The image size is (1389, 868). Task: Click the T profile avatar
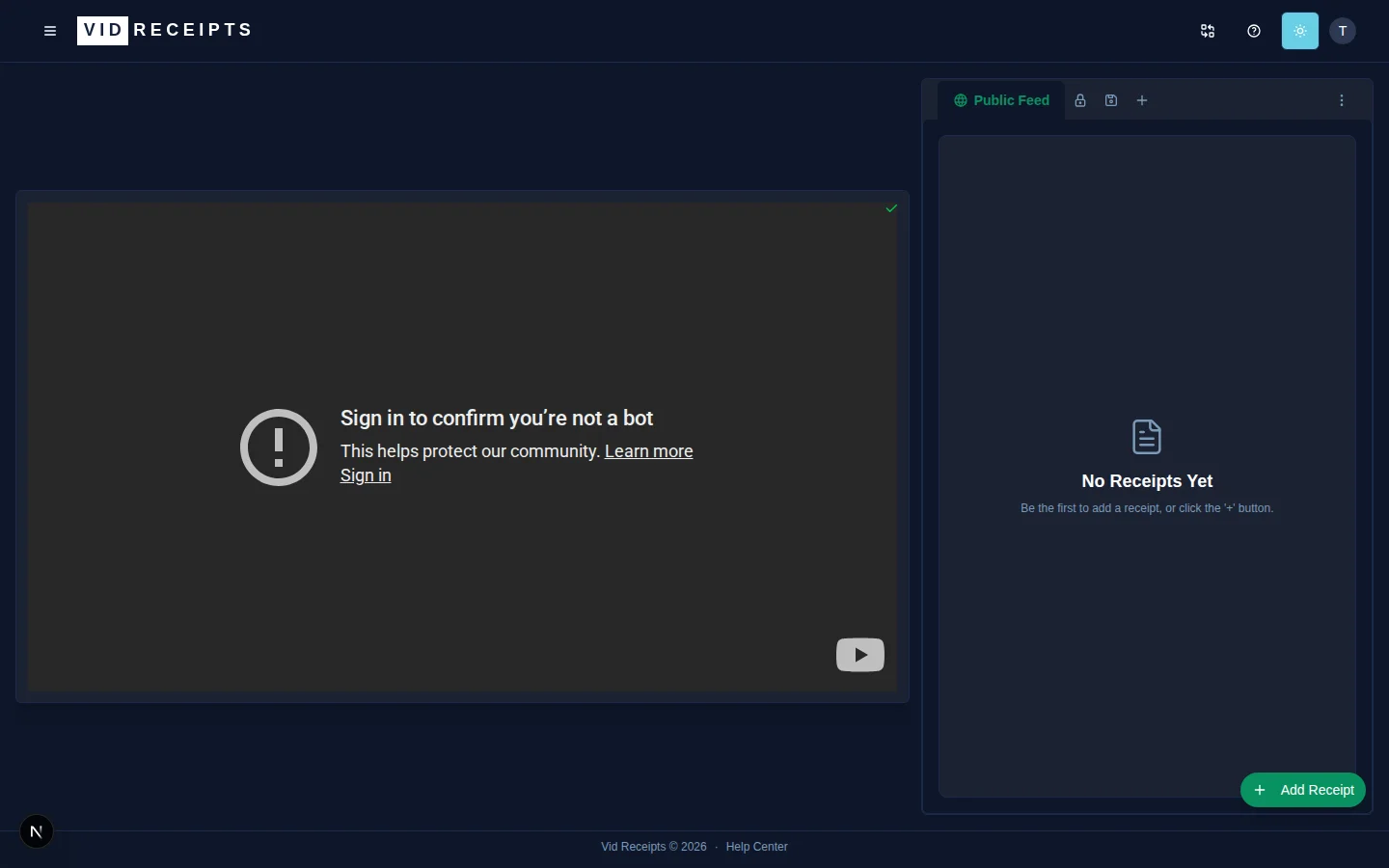coord(1343,31)
